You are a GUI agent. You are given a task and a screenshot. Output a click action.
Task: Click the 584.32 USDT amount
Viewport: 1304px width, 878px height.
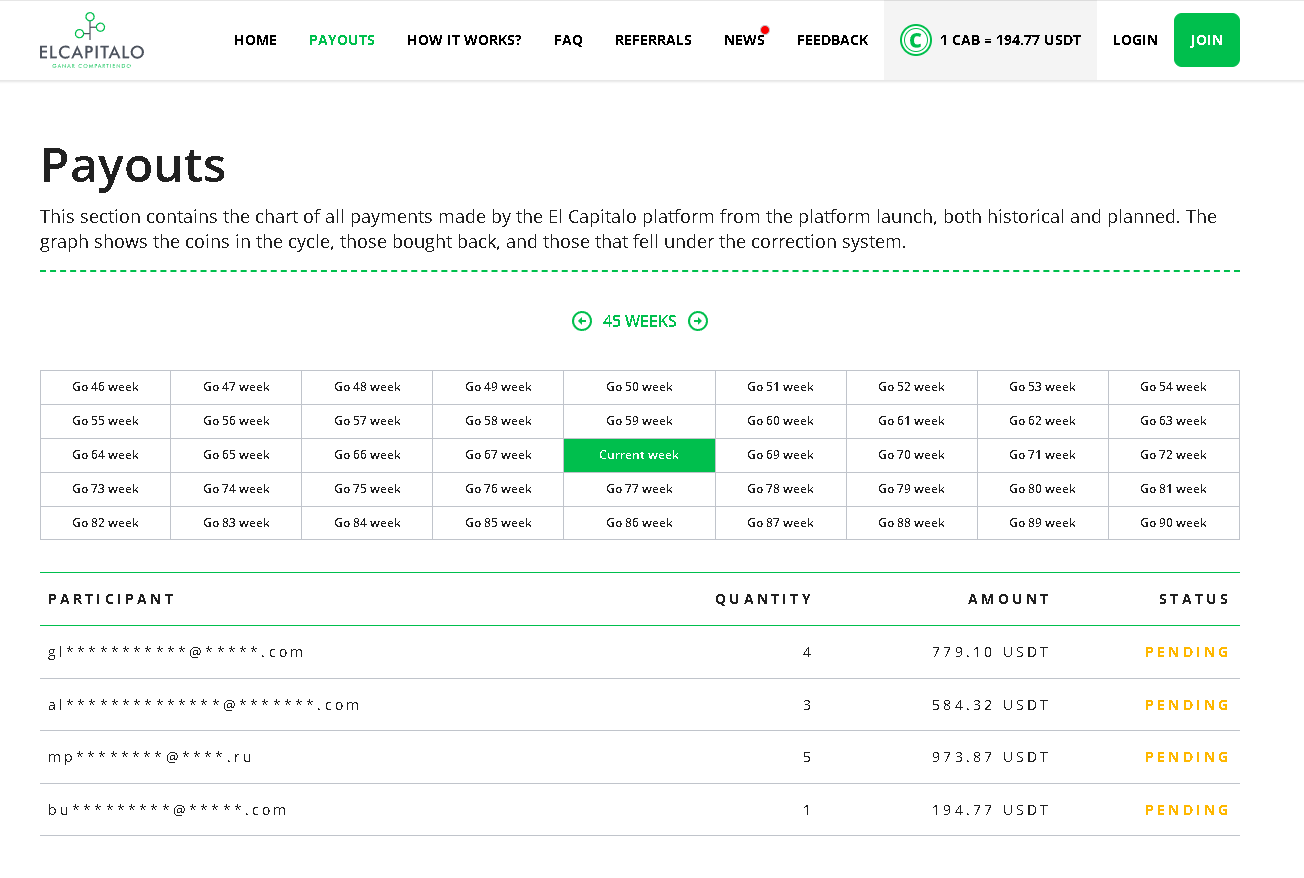(x=990, y=705)
